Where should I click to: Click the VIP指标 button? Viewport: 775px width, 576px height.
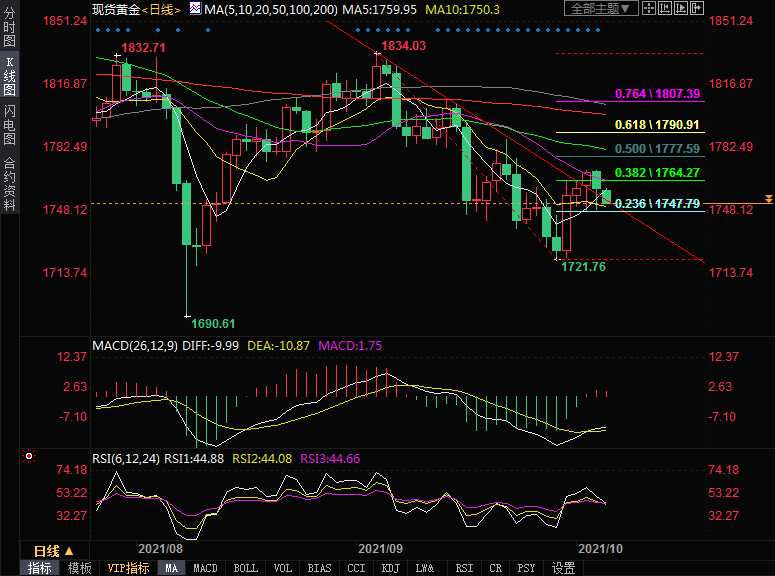(128, 568)
